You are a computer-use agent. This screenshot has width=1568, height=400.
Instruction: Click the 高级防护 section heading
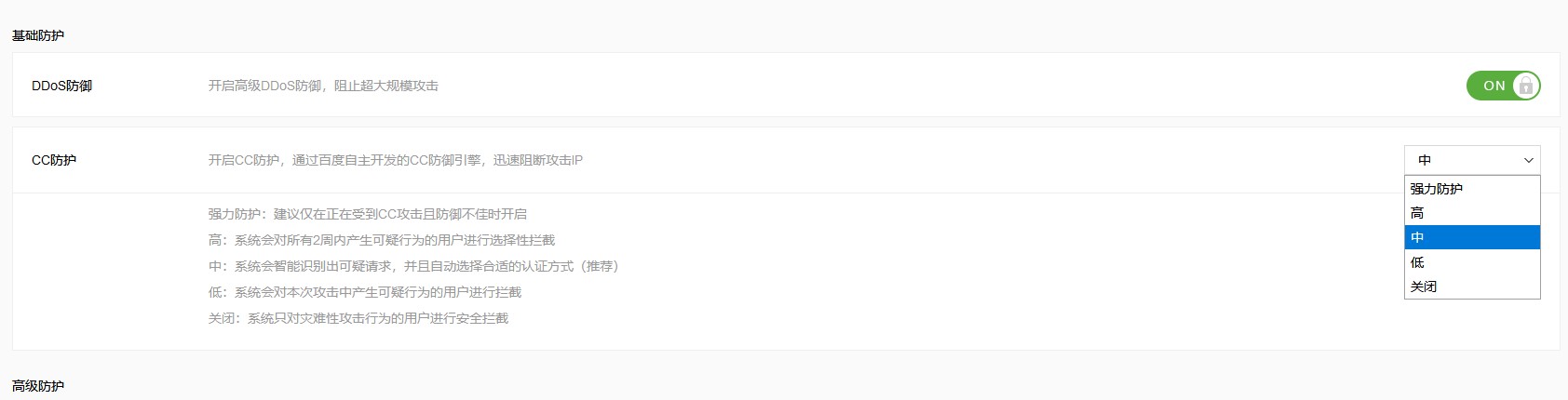point(38,386)
